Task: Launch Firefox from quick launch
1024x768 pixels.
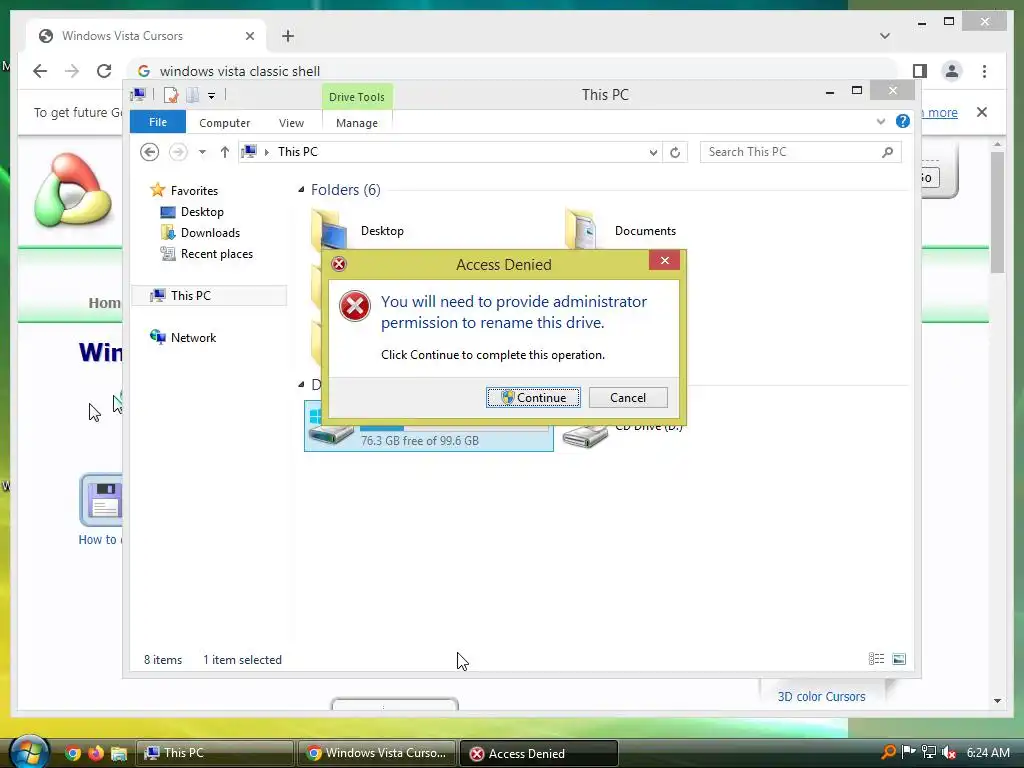Action: point(95,753)
